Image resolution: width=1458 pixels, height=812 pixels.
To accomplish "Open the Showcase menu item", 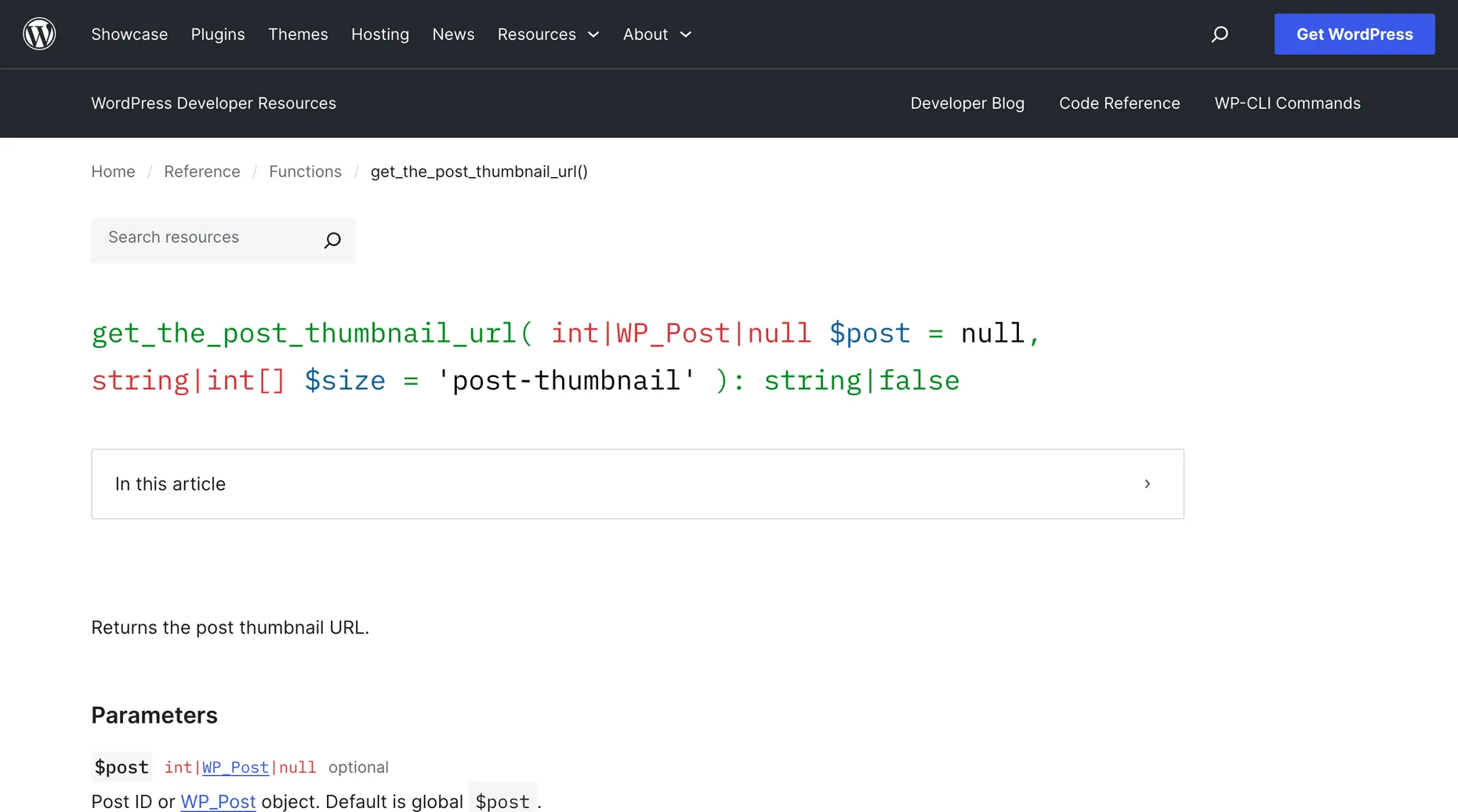I will [x=129, y=34].
